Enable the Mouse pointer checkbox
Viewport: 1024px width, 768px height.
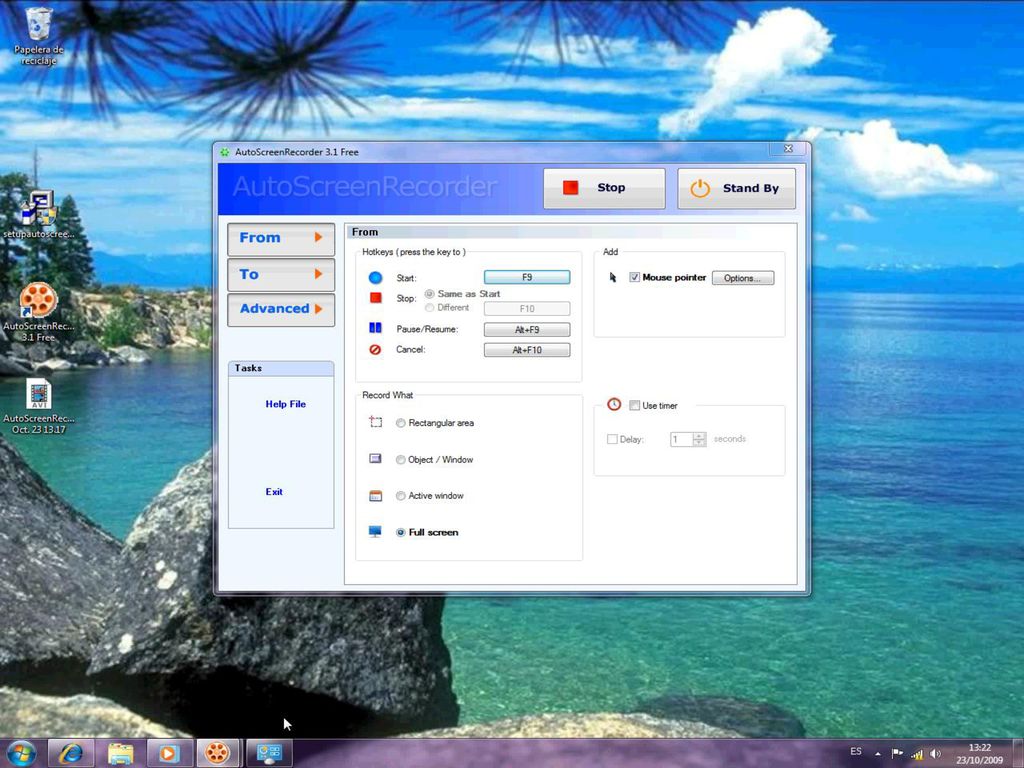pos(634,278)
